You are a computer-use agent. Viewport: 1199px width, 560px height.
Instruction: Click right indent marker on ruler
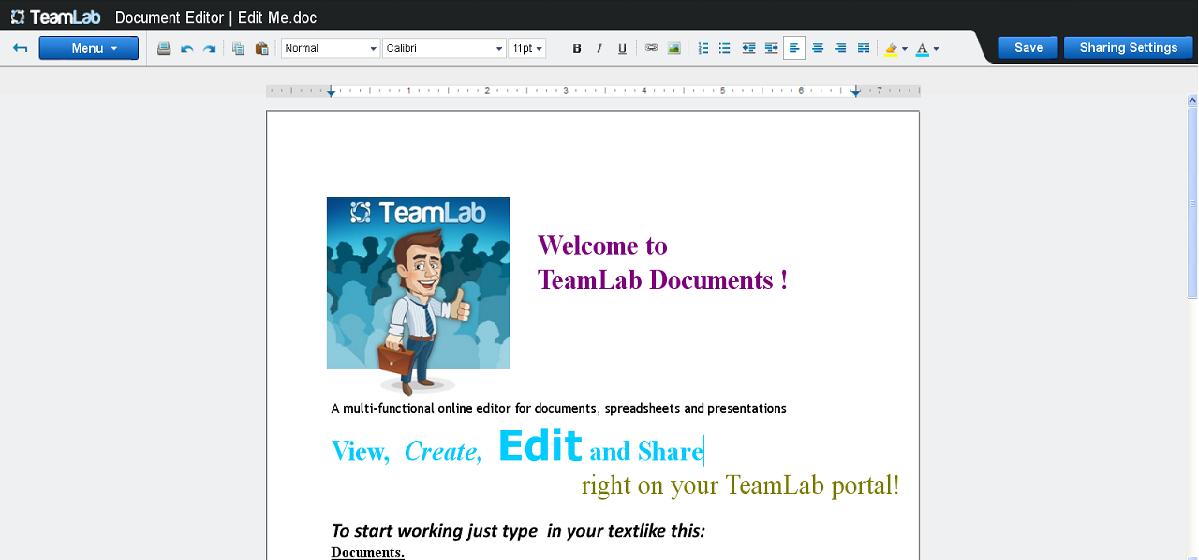pyautogui.click(x=856, y=92)
